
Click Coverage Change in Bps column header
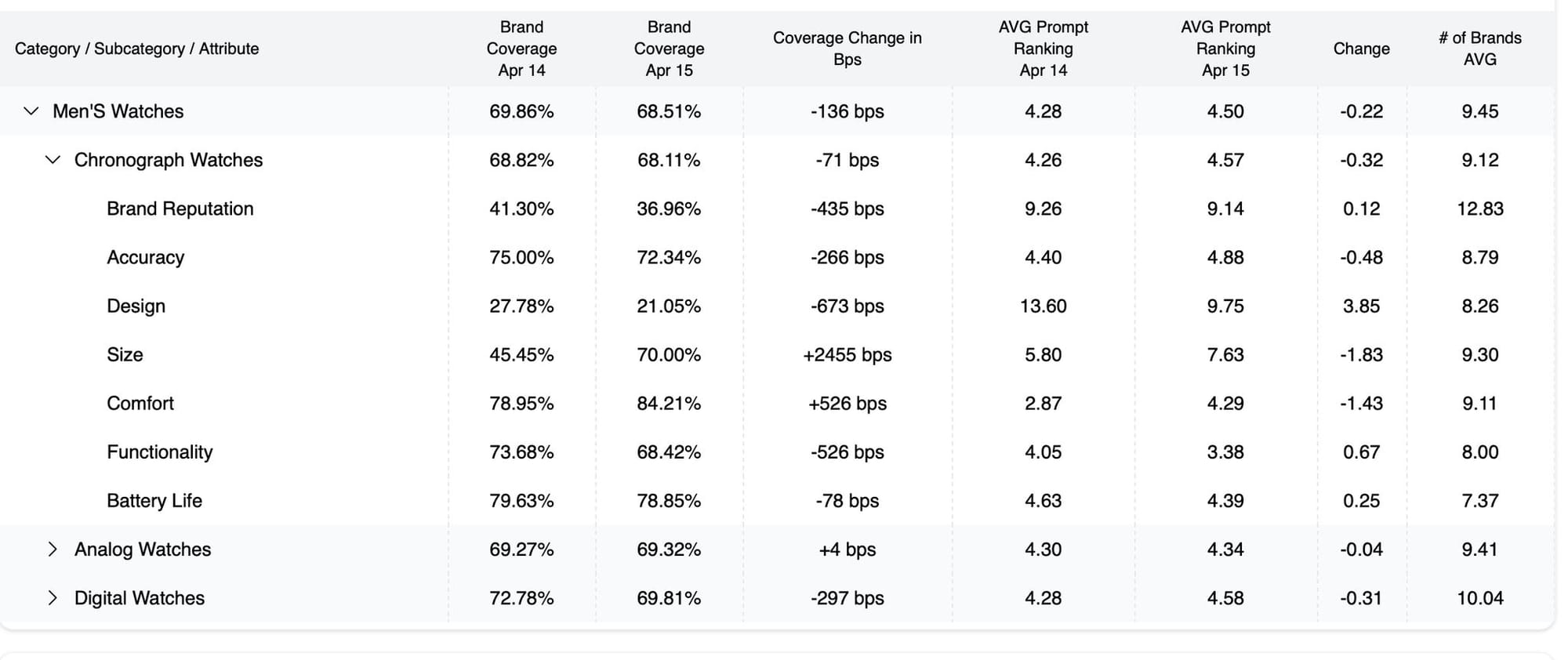[x=847, y=49]
